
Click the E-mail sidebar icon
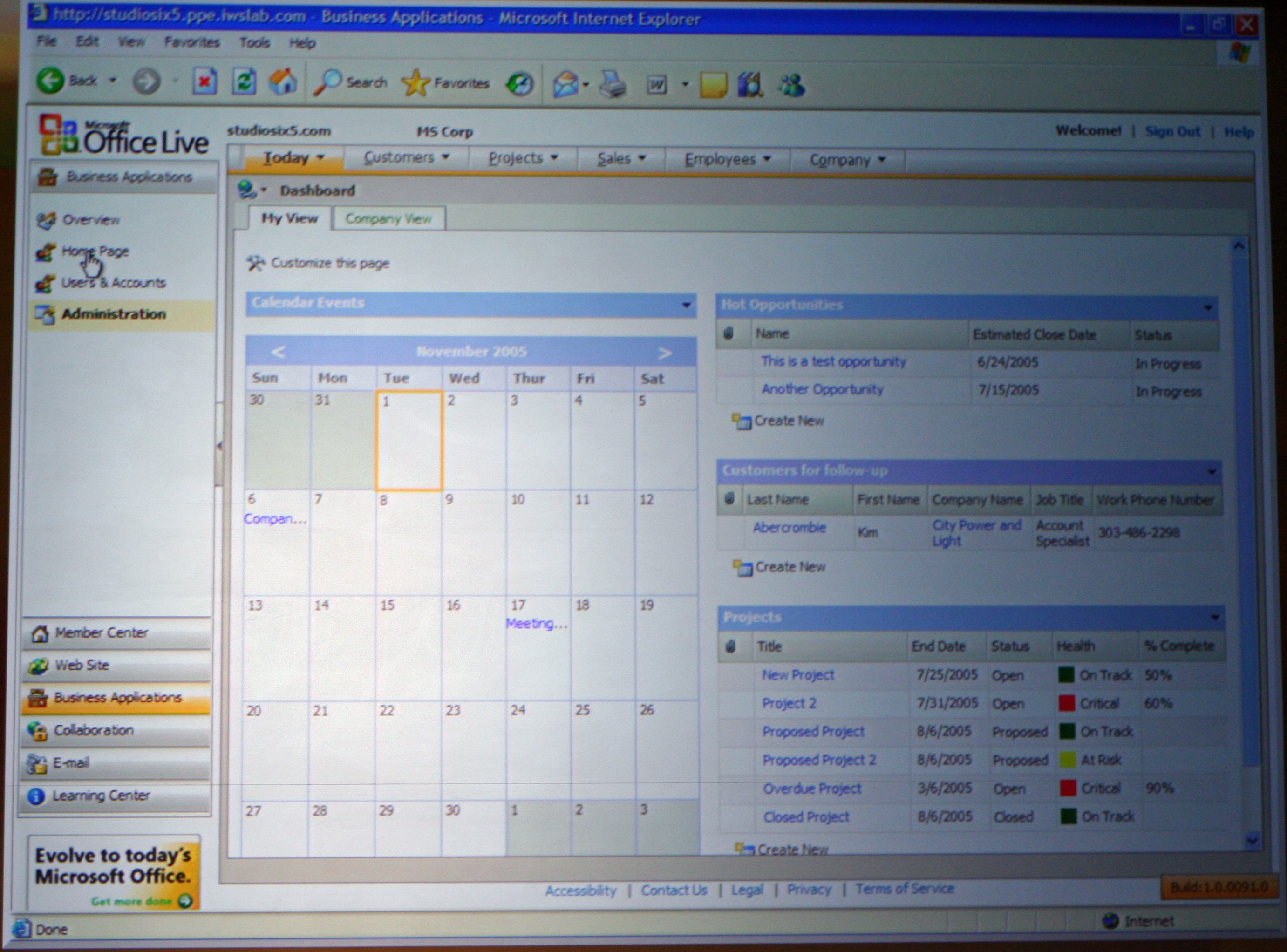36,763
